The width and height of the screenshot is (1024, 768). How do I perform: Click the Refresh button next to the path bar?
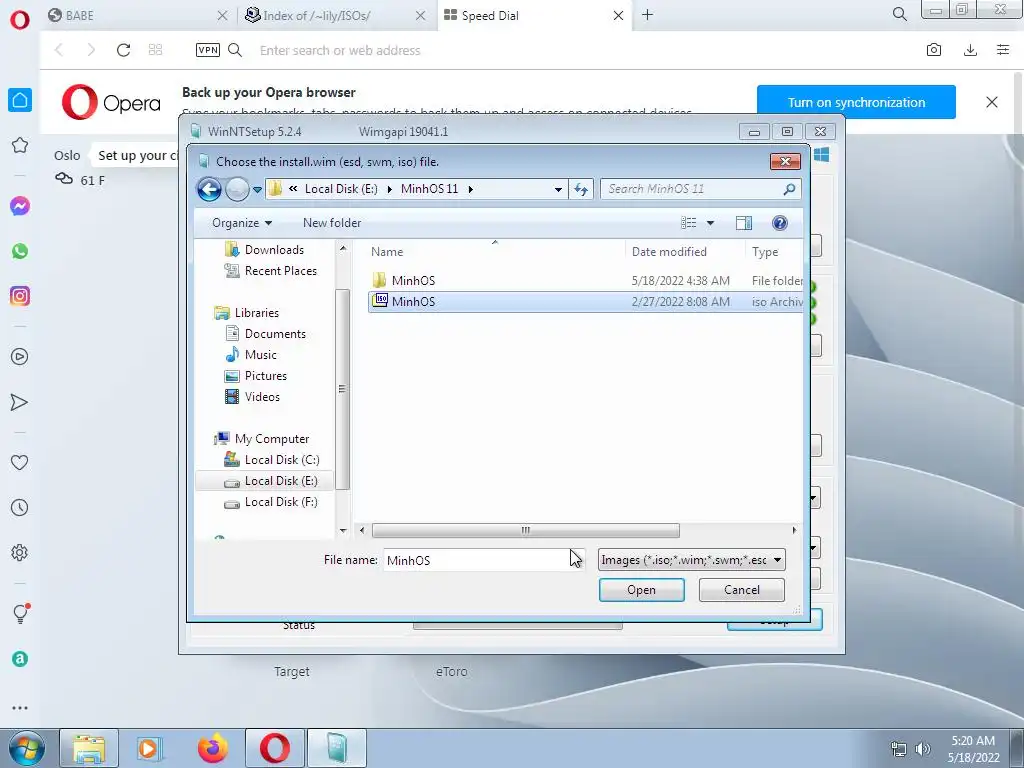tap(581, 189)
